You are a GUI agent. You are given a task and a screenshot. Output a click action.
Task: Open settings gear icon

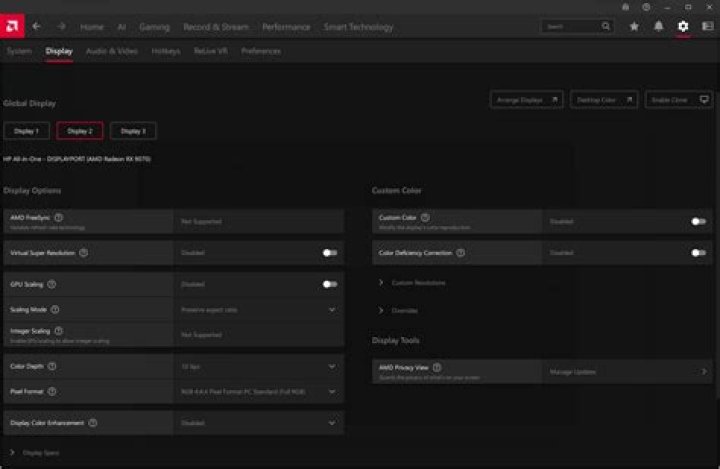[683, 26]
